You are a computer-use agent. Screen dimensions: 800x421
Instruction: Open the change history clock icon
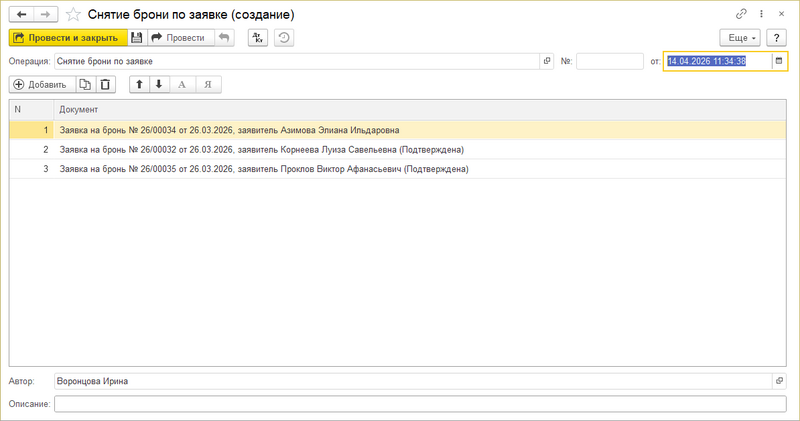(284, 38)
